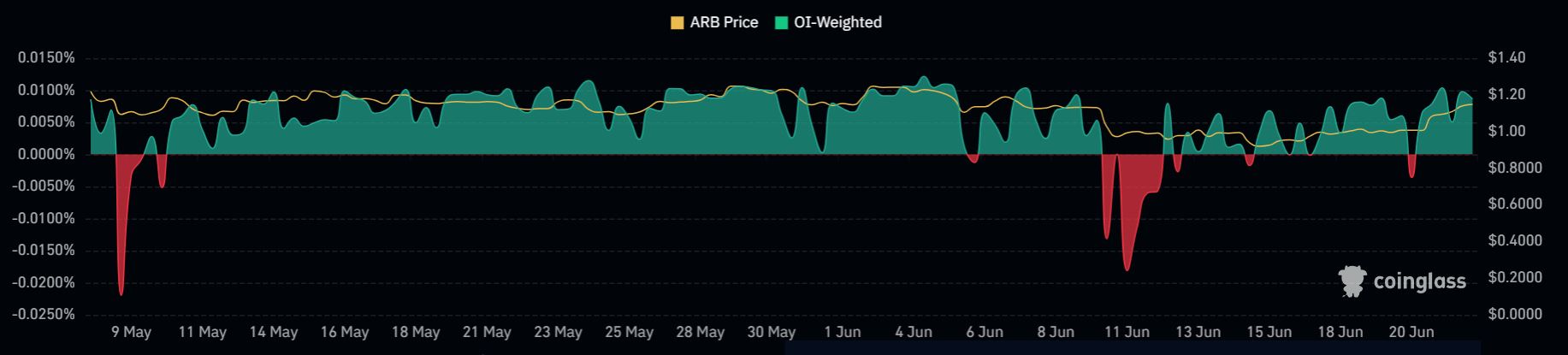Select the 30 May date label

[771, 332]
